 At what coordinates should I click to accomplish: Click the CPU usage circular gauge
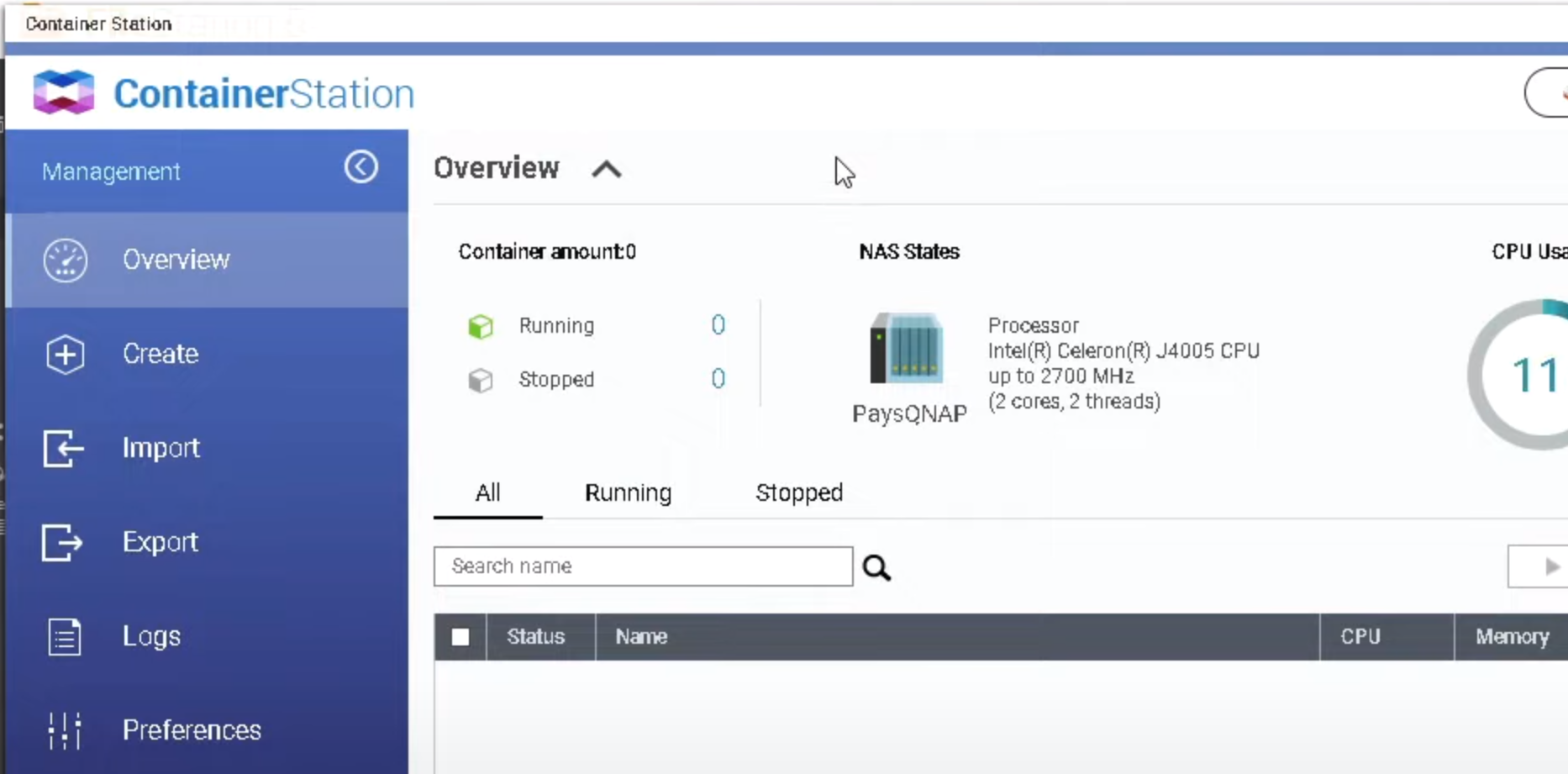(x=1519, y=374)
